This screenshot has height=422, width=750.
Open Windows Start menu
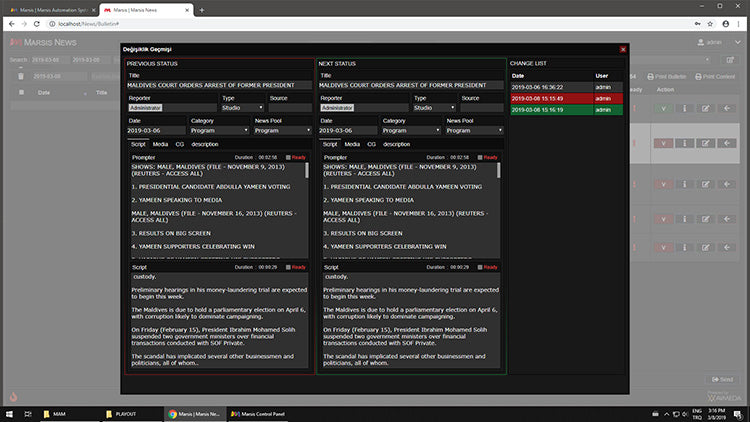pyautogui.click(x=10, y=413)
